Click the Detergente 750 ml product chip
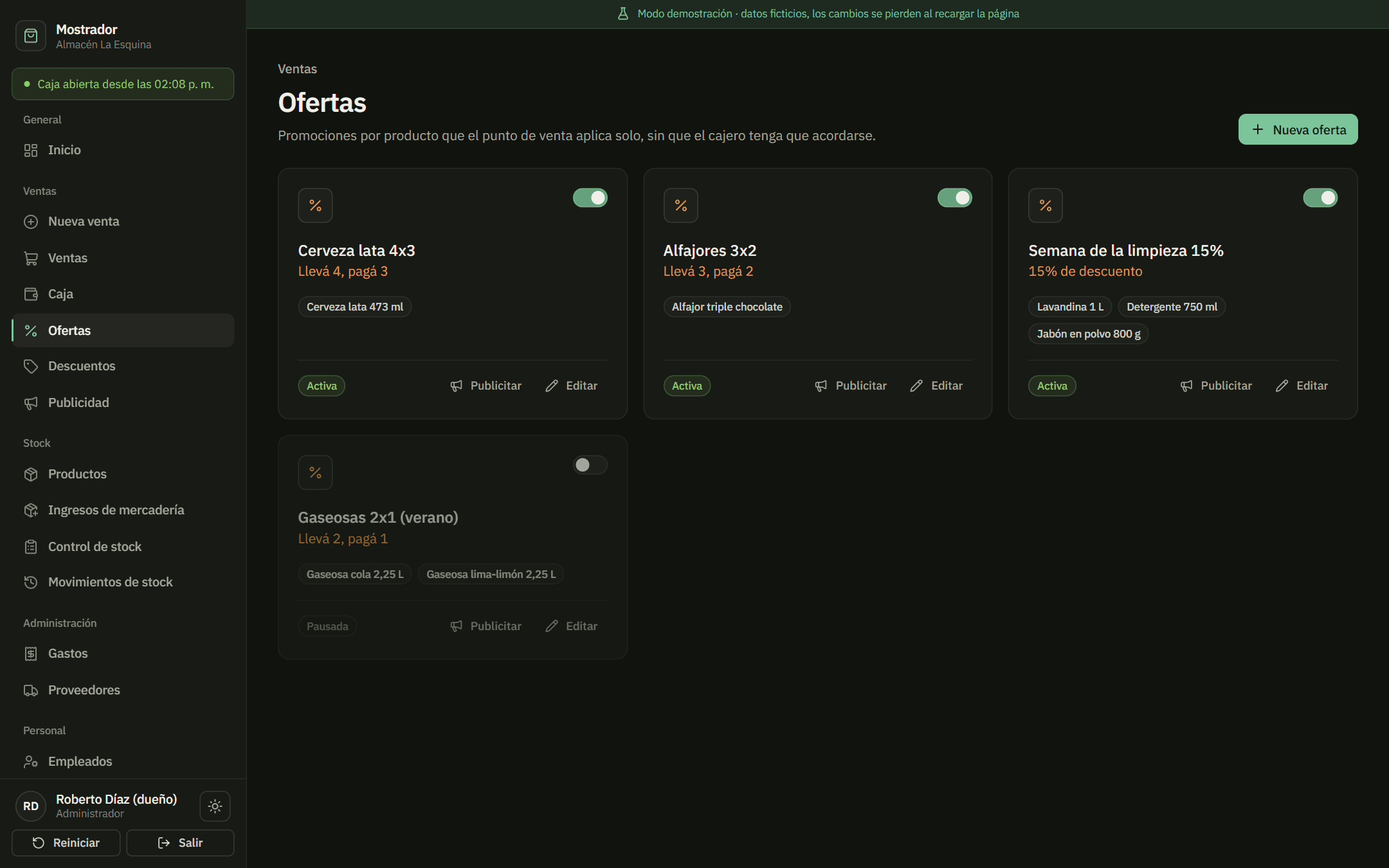Viewport: 1389px width, 868px height. (x=1172, y=307)
